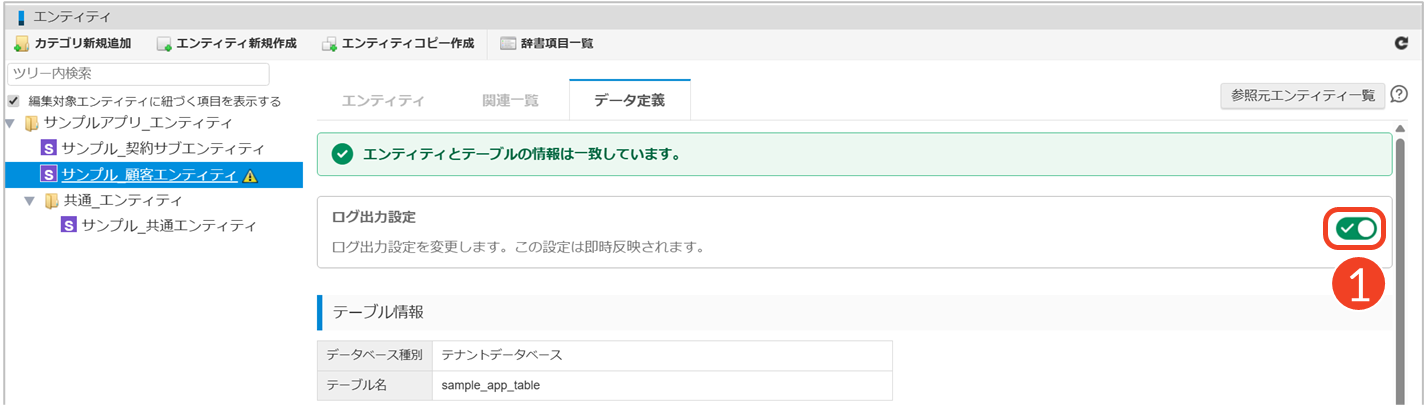Select サンプル_契約サブエンティティ in the tree
The width and height of the screenshot is (1425, 413).
pyautogui.click(x=162, y=149)
